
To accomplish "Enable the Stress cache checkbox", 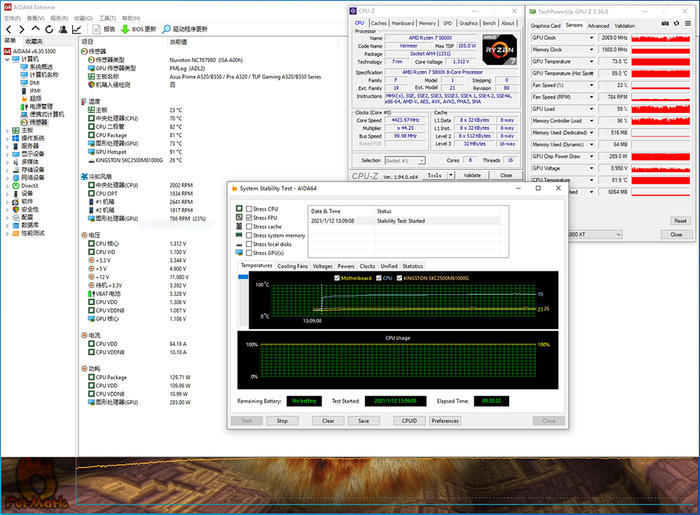I will 249,227.
